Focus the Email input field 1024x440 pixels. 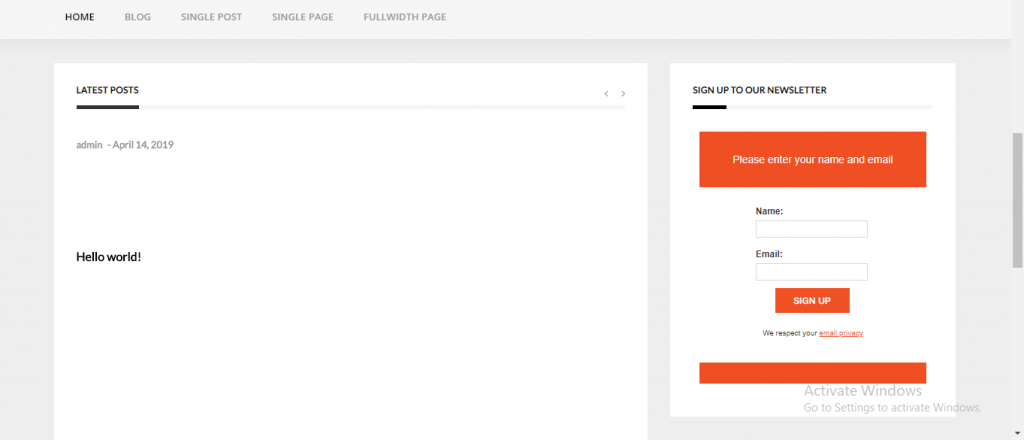[x=812, y=272]
